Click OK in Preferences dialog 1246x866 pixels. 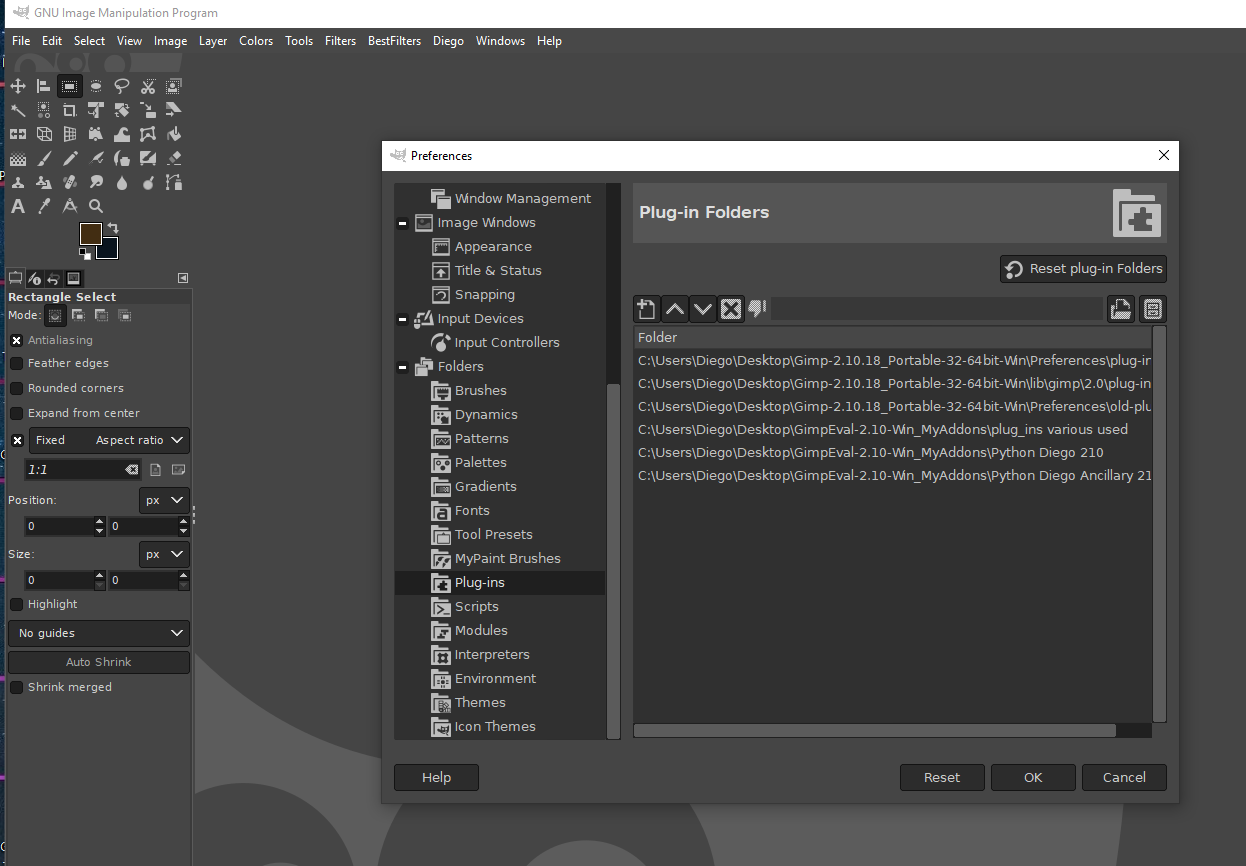click(x=1033, y=777)
